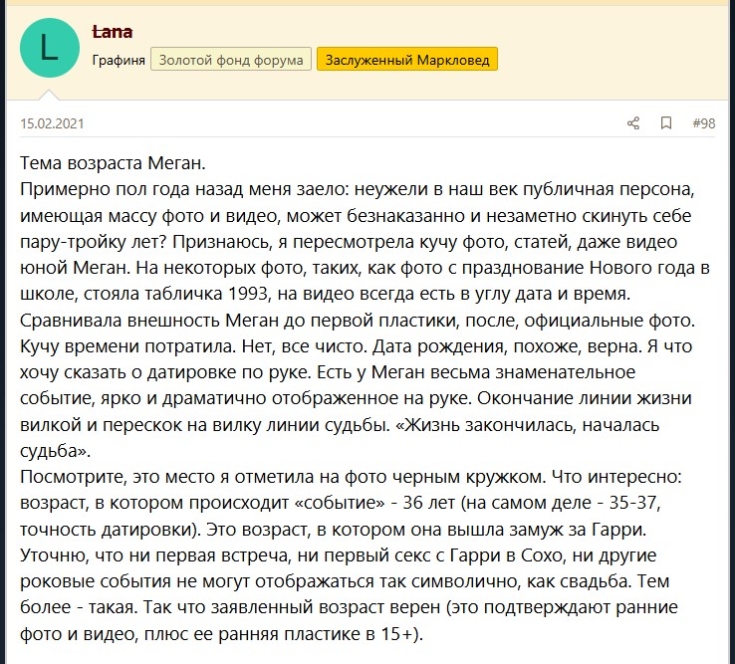Screen dimensions: 735x664
Task: Open the green 'L' user avatar
Action: click(50, 48)
